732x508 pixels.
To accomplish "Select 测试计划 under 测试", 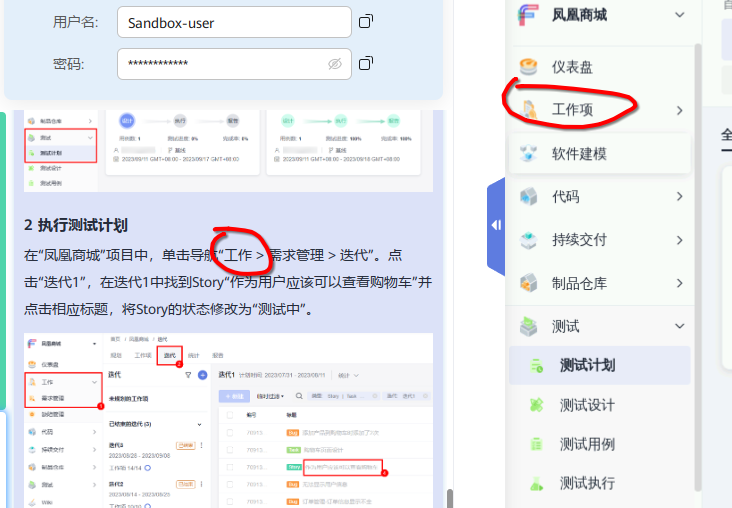I will coord(599,366).
